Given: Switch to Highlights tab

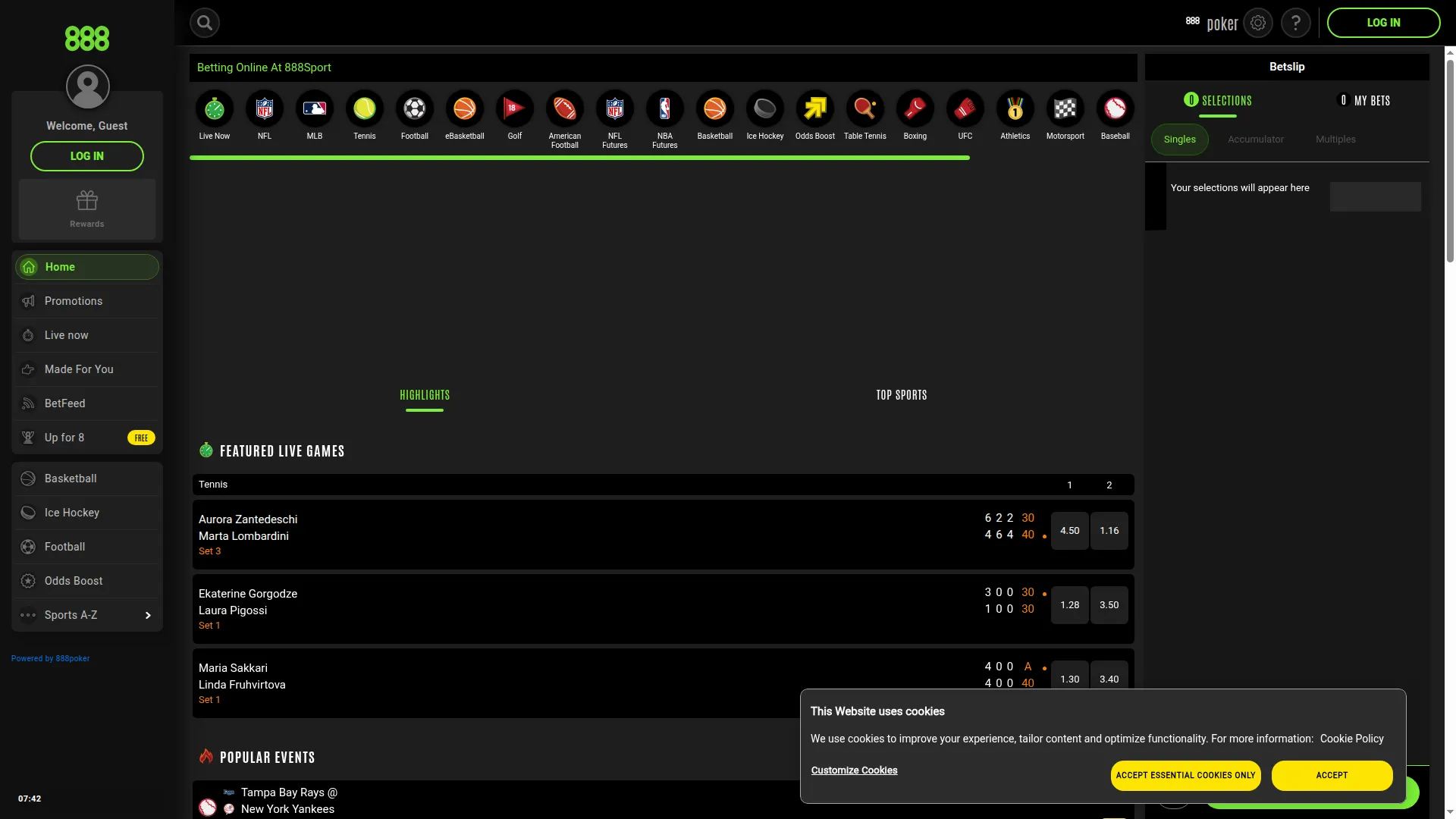Looking at the screenshot, I should 425,395.
